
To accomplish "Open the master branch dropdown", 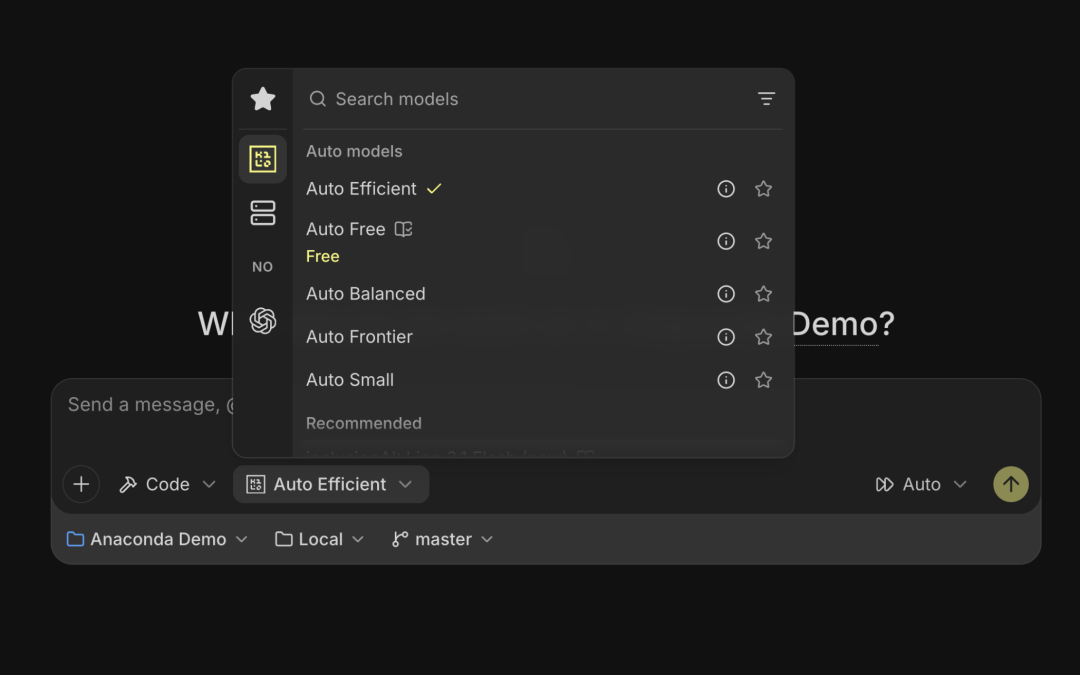I will pos(443,539).
